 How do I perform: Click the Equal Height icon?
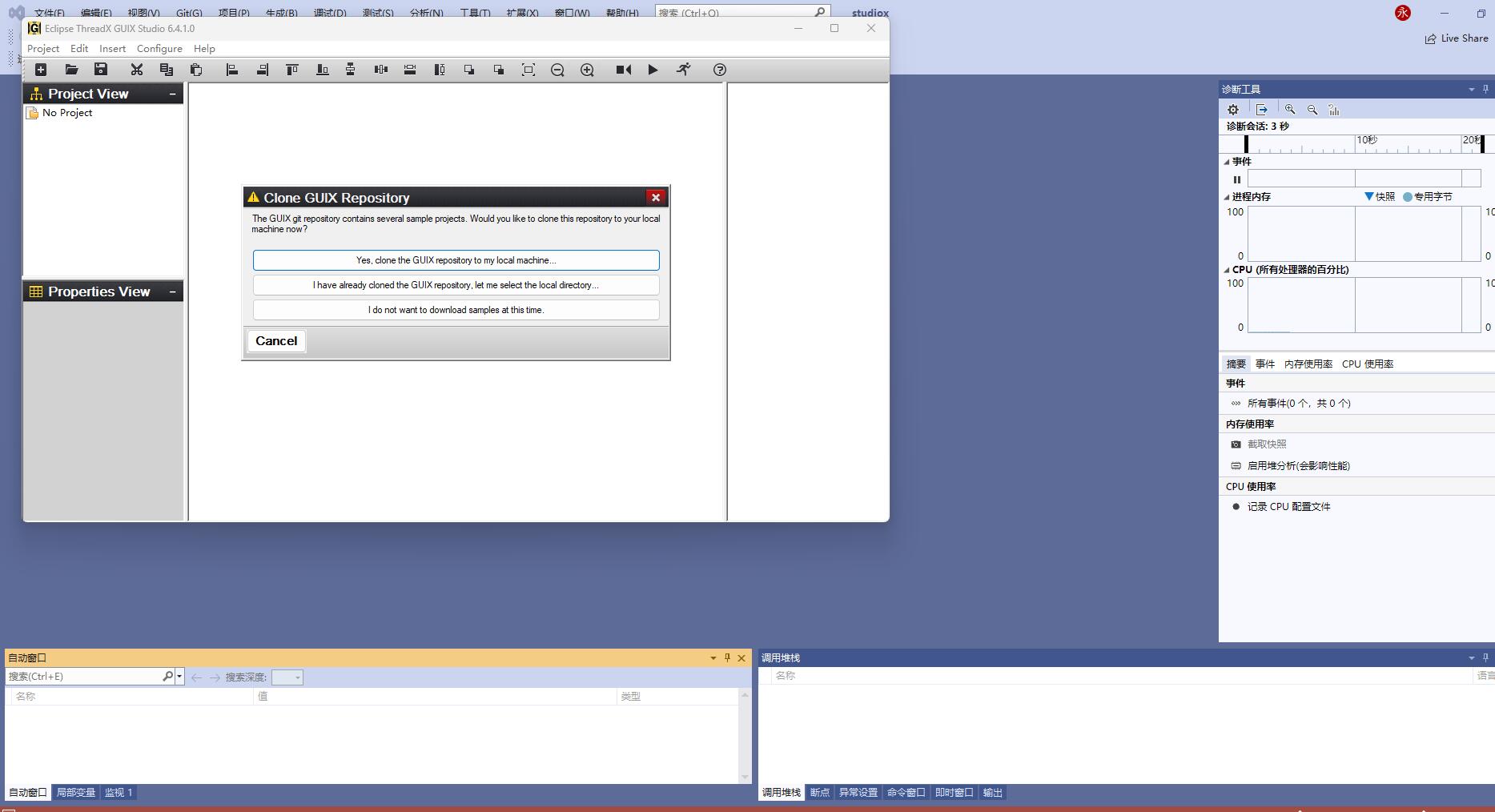click(x=440, y=70)
